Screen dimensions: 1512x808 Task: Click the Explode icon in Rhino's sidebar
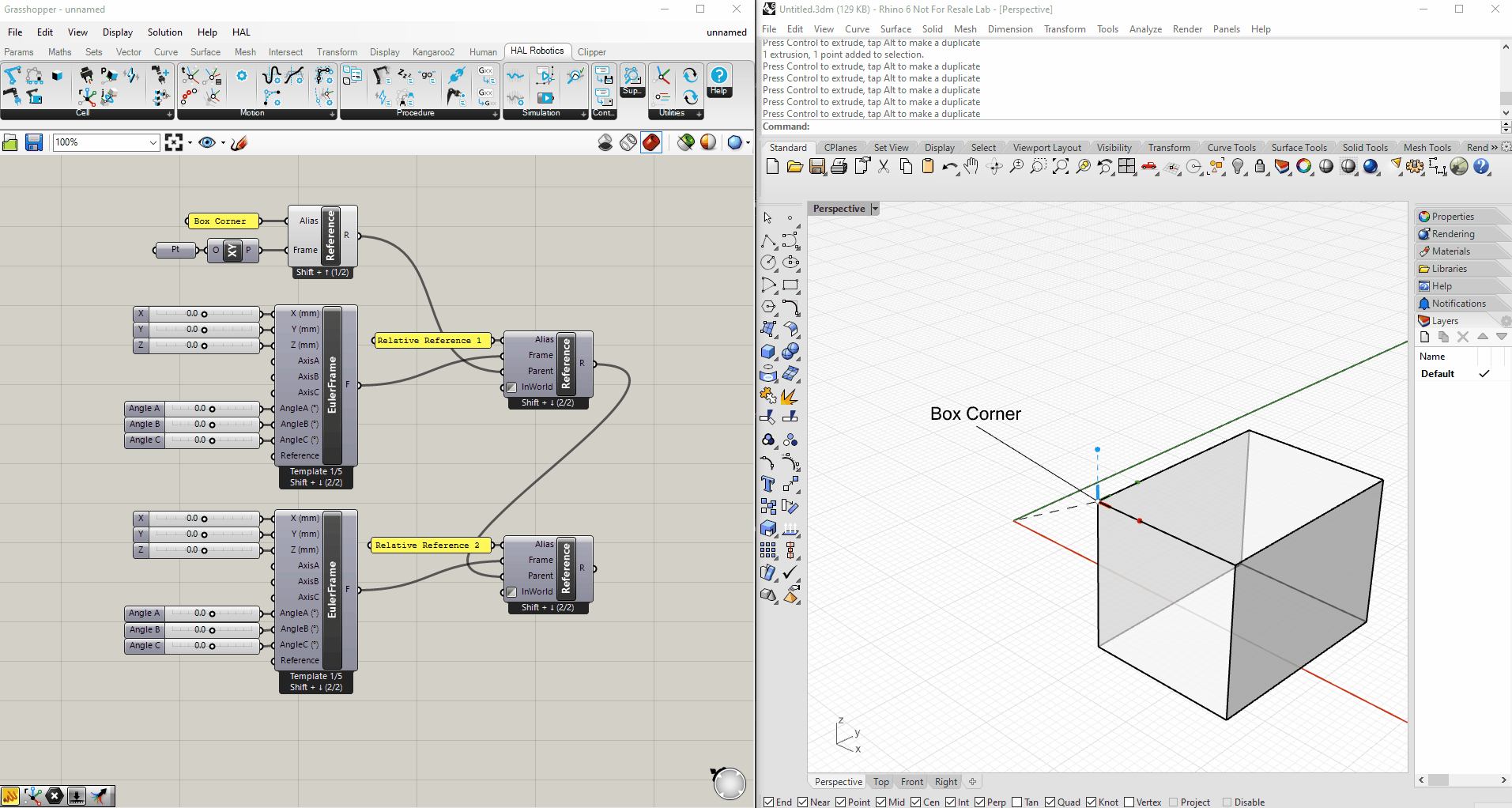pyautogui.click(x=790, y=395)
